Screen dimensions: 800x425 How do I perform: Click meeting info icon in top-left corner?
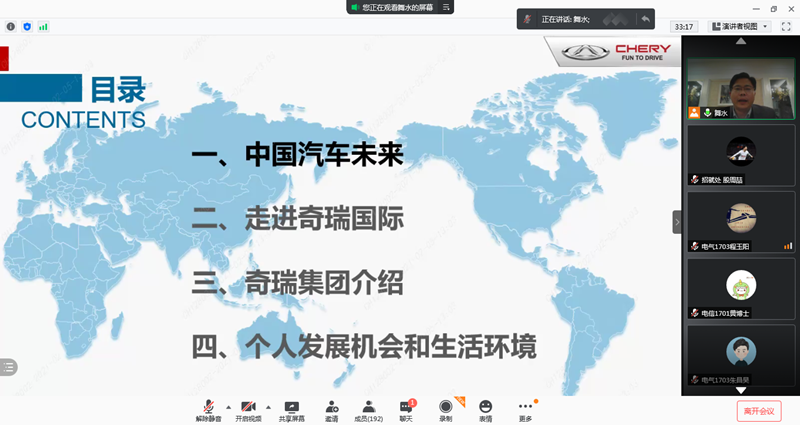pos(11,26)
